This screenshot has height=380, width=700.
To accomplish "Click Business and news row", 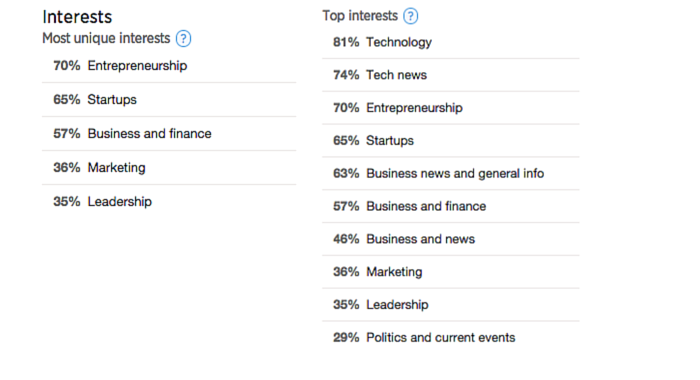I will tap(450, 239).
